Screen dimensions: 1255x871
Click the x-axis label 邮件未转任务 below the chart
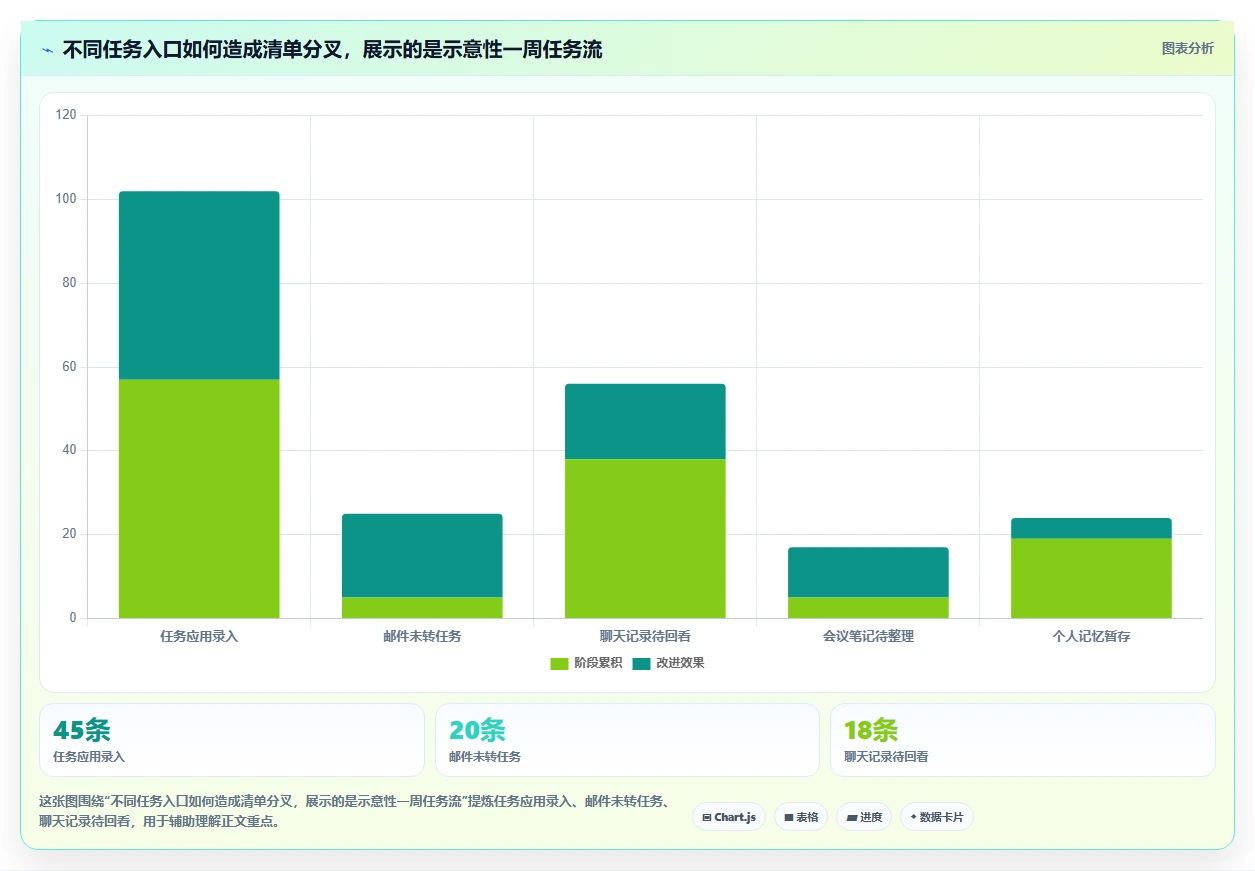pyautogui.click(x=422, y=636)
